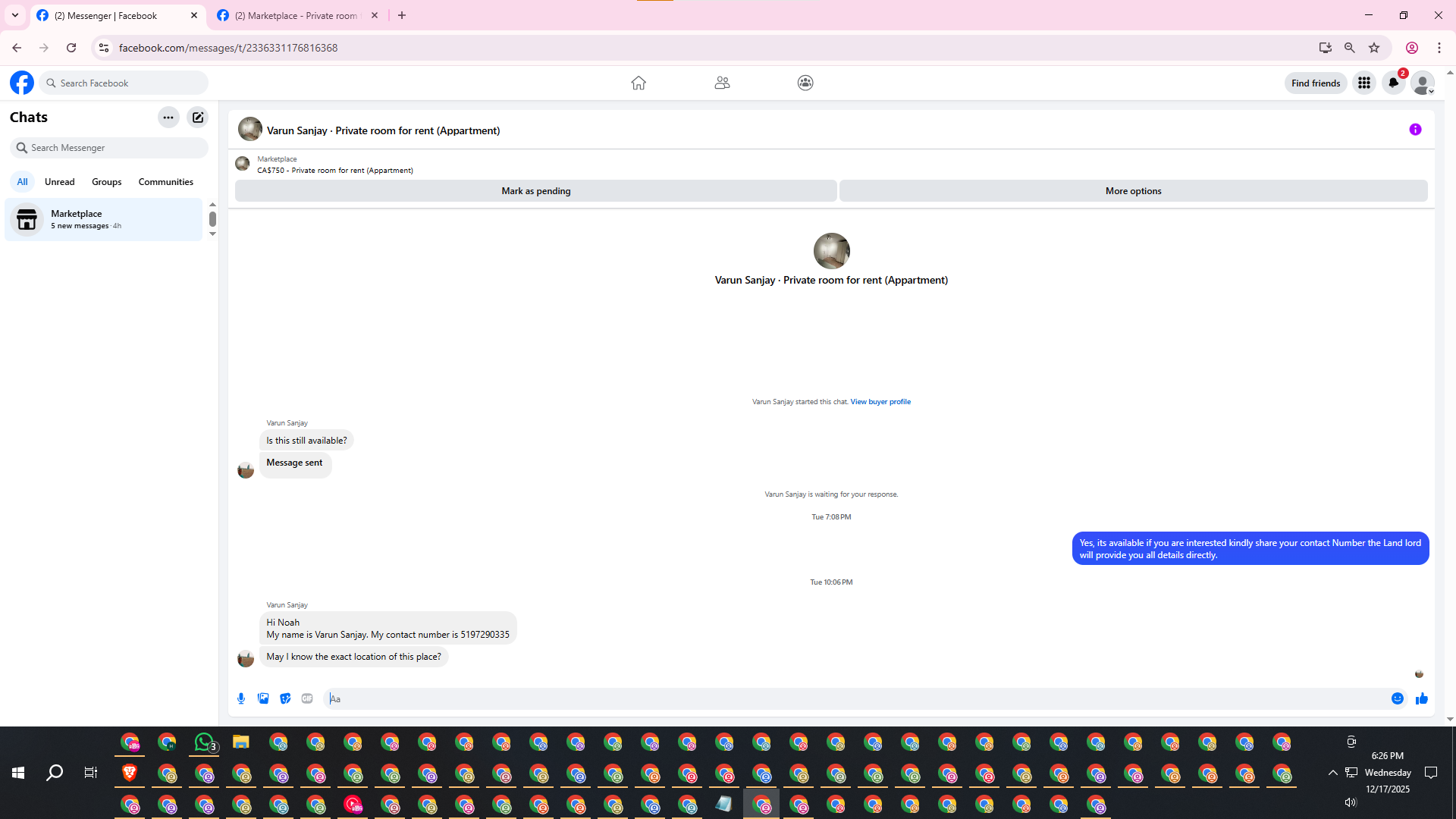The height and width of the screenshot is (819, 1456).
Task: Click the Mark as pending button
Action: 535,191
